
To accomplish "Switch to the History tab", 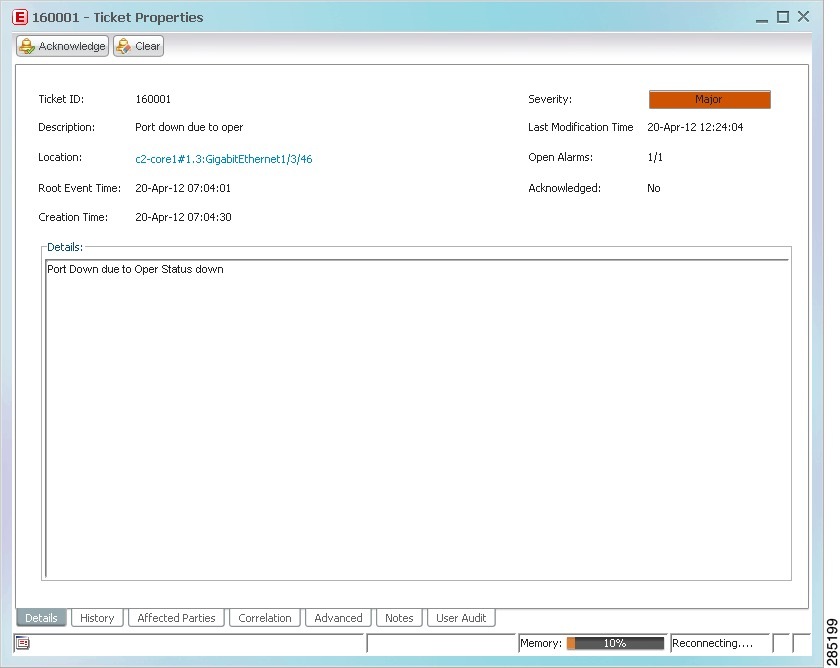I will pyautogui.click(x=97, y=618).
